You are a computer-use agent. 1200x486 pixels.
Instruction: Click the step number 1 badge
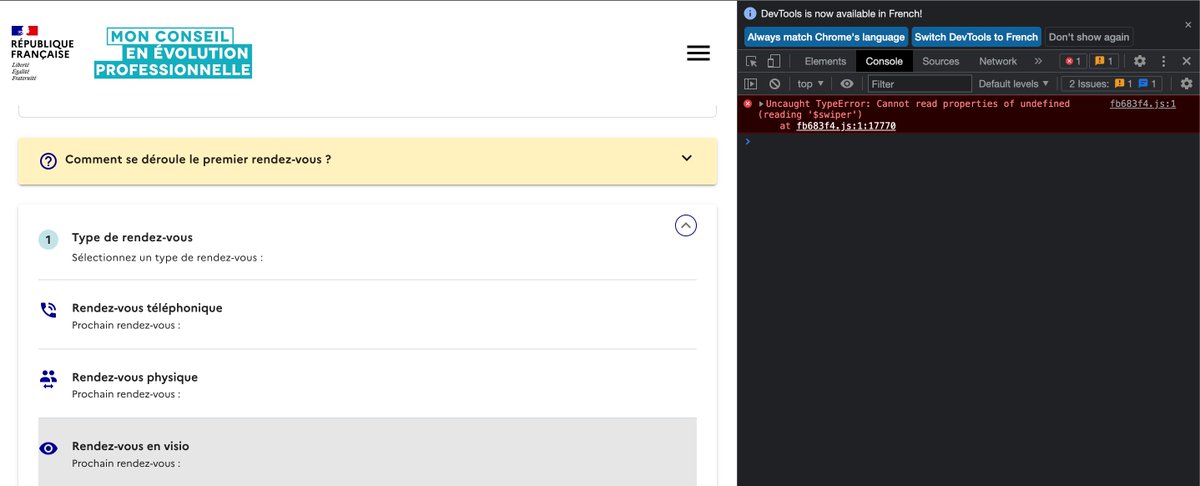pyautogui.click(x=48, y=240)
